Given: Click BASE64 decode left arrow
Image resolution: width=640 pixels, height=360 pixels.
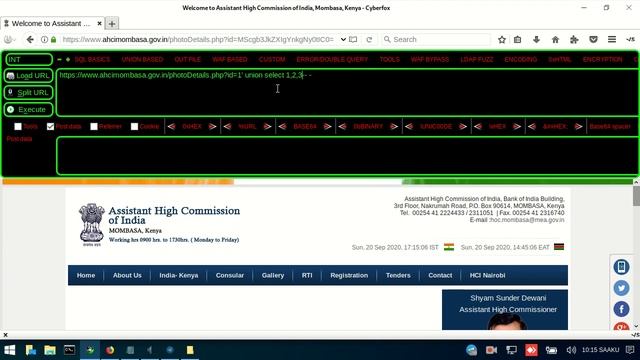Looking at the screenshot, I should [x=282, y=127].
